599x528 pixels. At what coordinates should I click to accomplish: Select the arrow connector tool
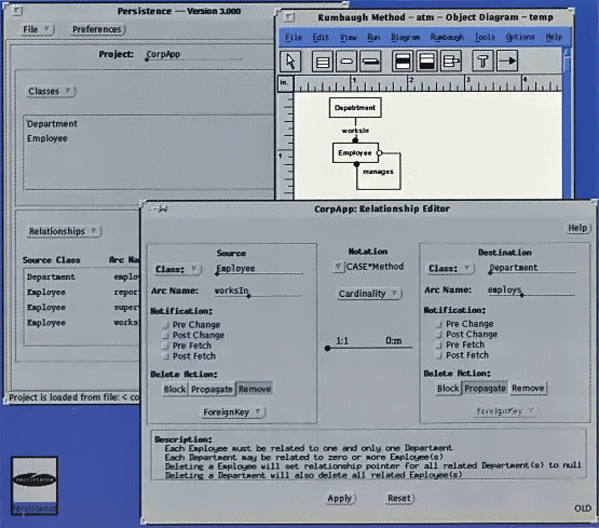click(507, 61)
